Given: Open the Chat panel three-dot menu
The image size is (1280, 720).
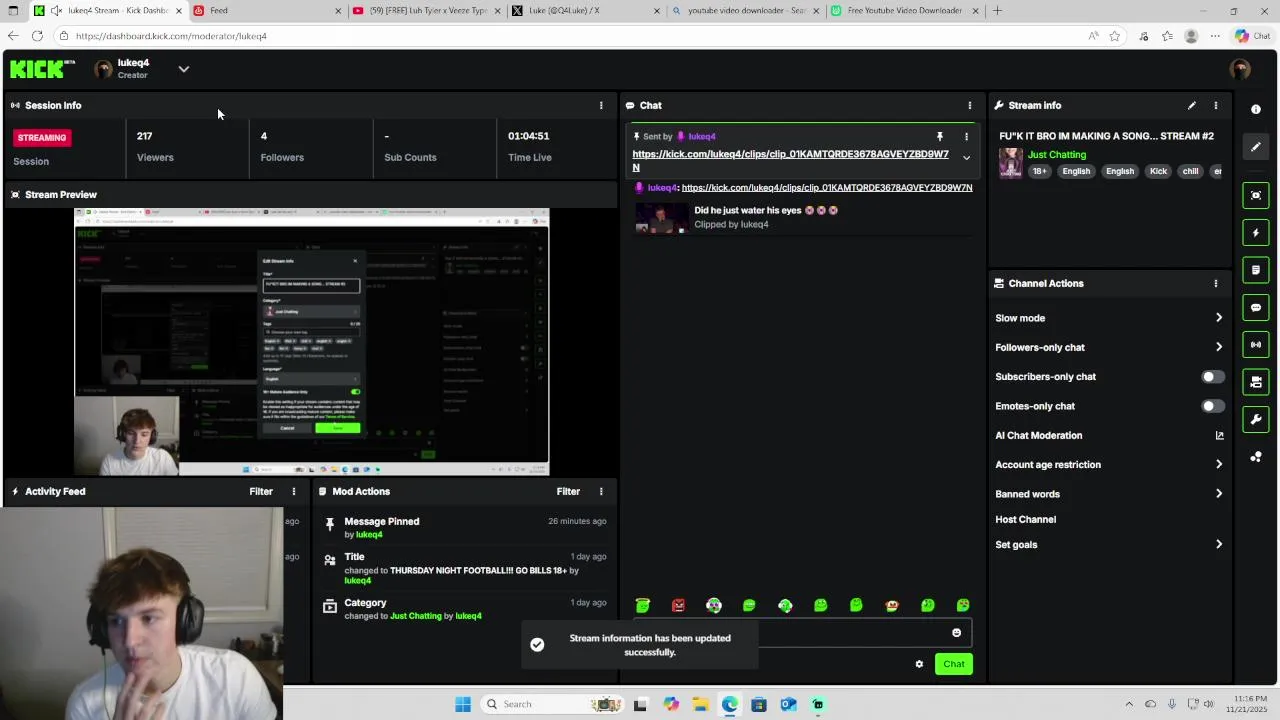Looking at the screenshot, I should [x=969, y=105].
